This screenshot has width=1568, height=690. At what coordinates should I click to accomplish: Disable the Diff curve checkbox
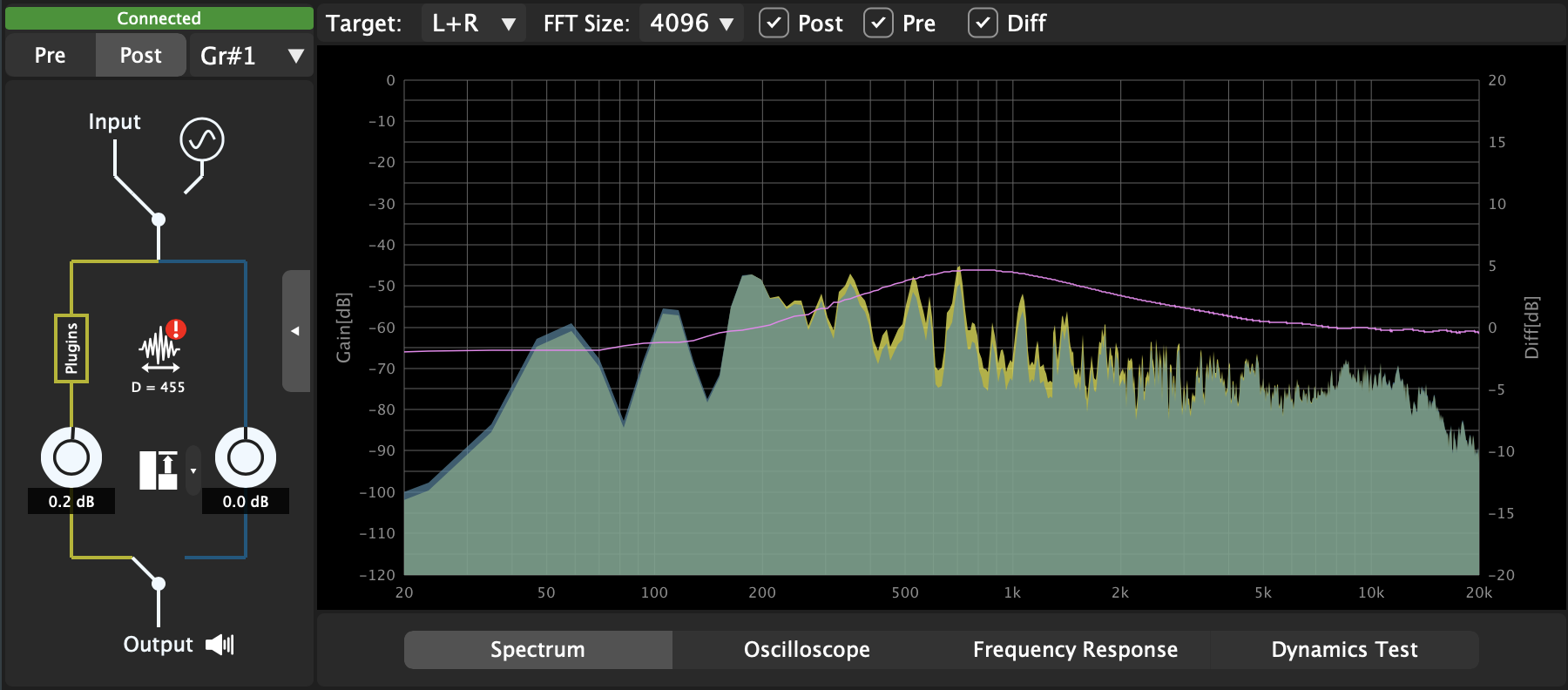tap(983, 24)
